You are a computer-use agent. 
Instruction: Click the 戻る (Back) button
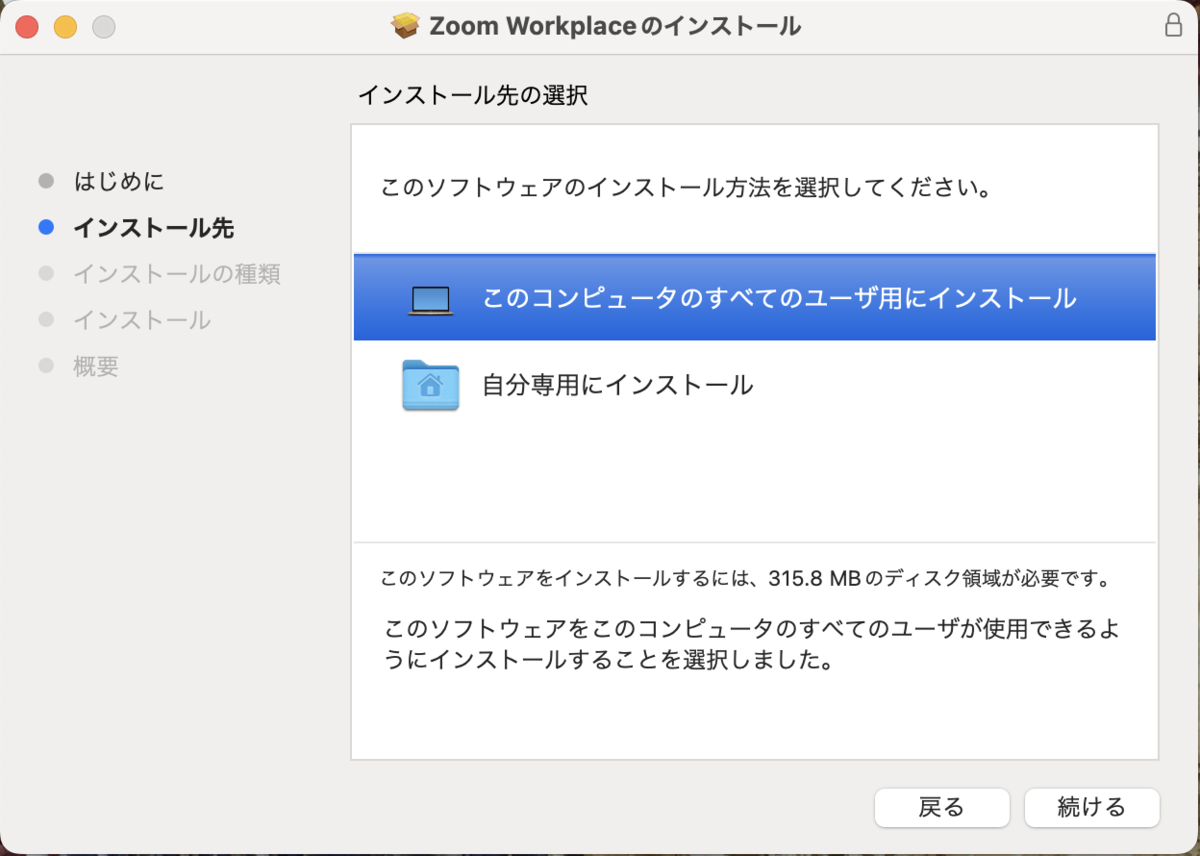942,807
